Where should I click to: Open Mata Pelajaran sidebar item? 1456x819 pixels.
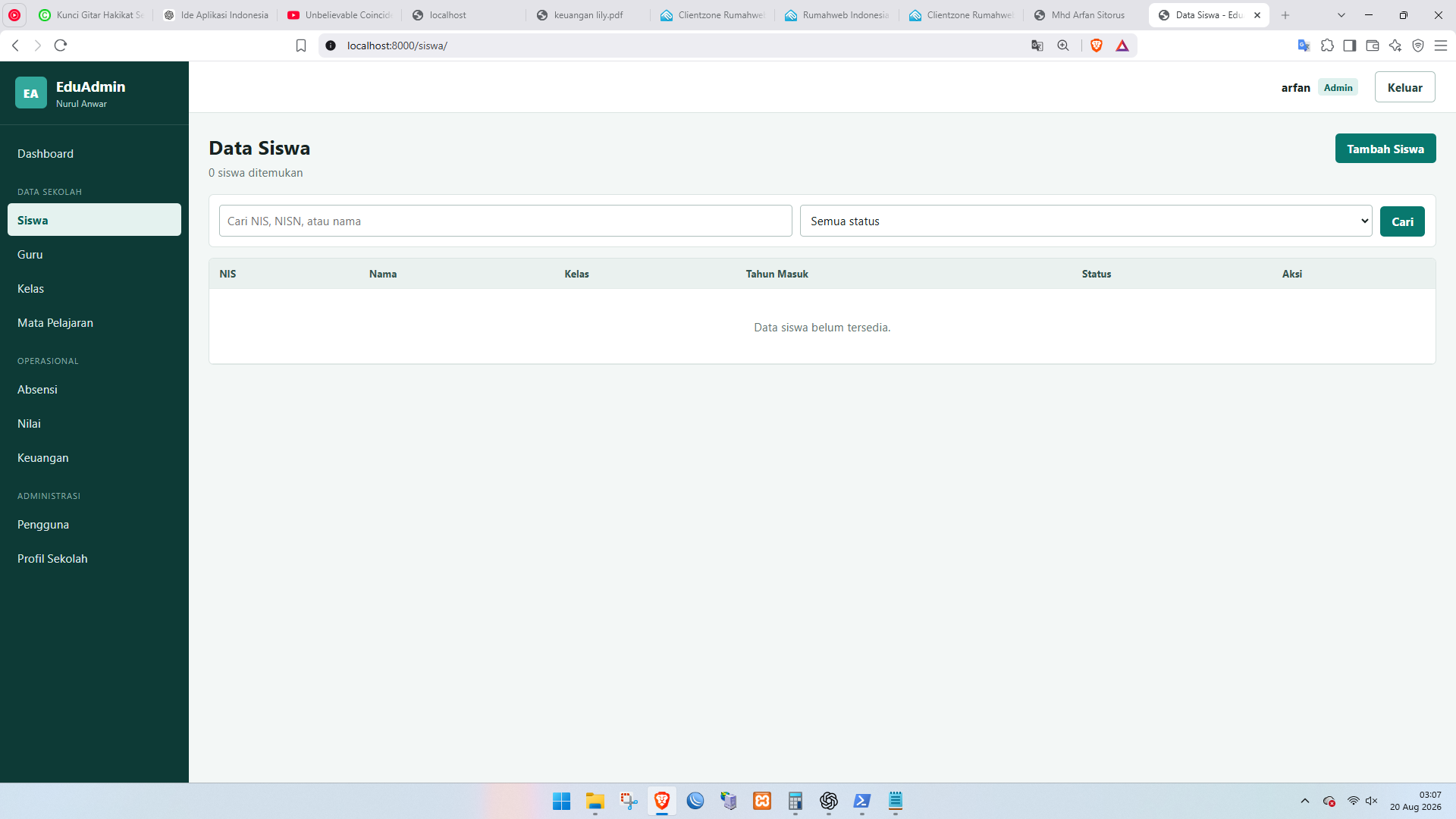pyautogui.click(x=94, y=323)
